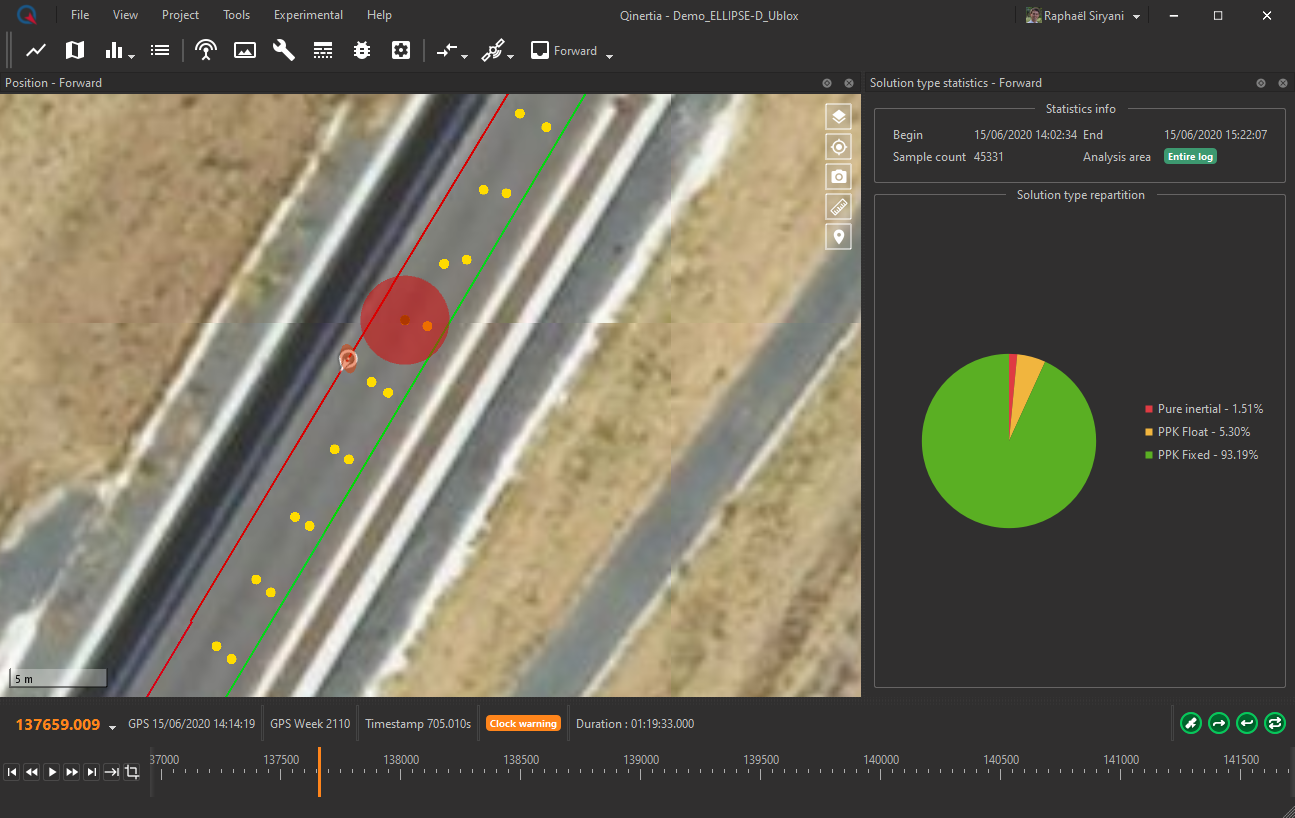This screenshot has width=1295, height=818.
Task: Expand the Forward processing dropdown
Action: [x=609, y=55]
